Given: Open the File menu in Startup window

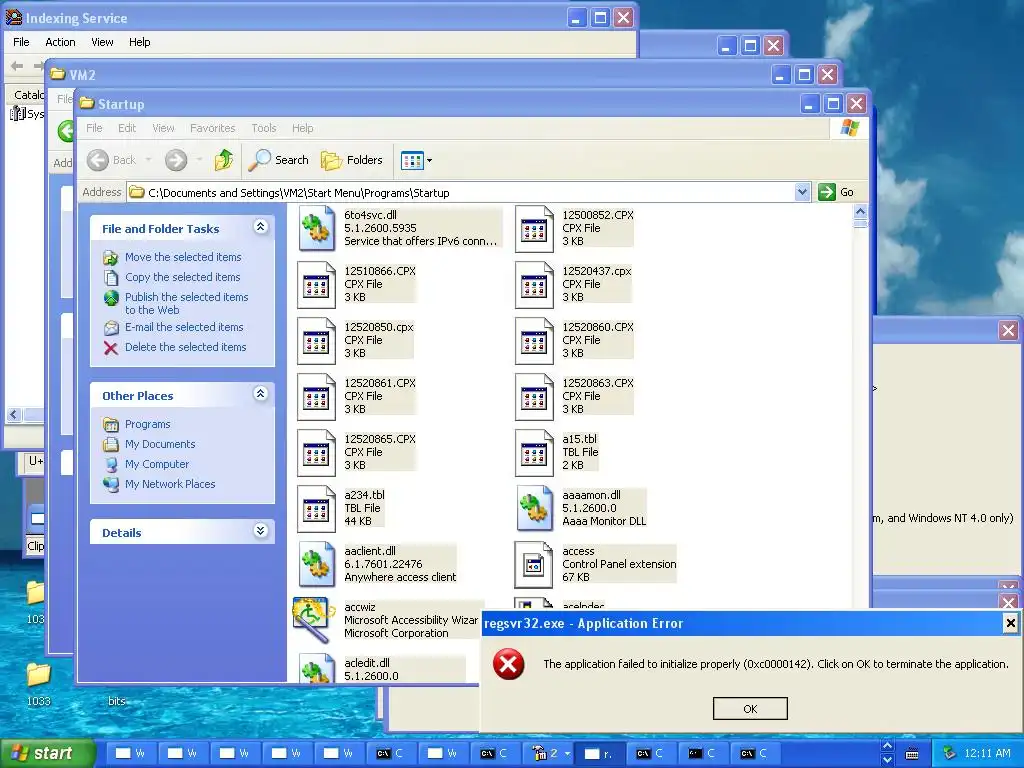Looking at the screenshot, I should [94, 128].
